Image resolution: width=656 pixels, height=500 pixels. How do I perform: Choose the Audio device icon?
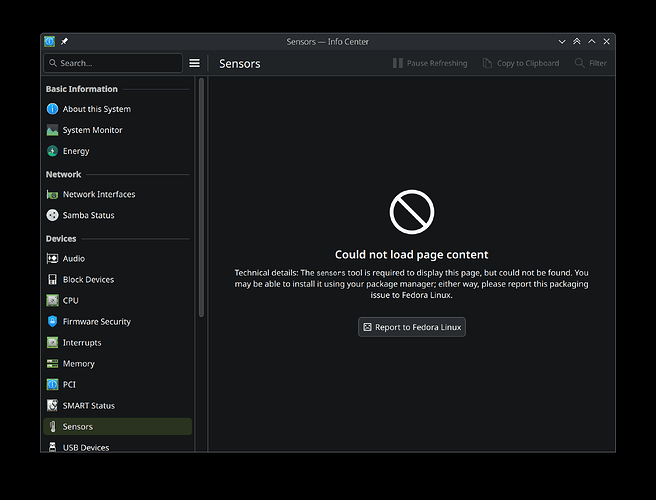click(x=52, y=259)
